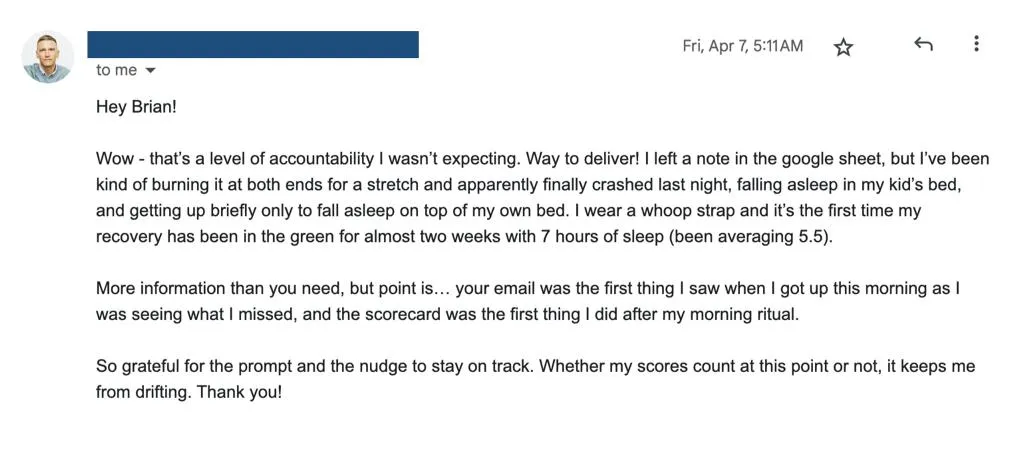The width and height of the screenshot is (1033, 466).
Task: Click the reply arrow icon
Action: point(923,45)
